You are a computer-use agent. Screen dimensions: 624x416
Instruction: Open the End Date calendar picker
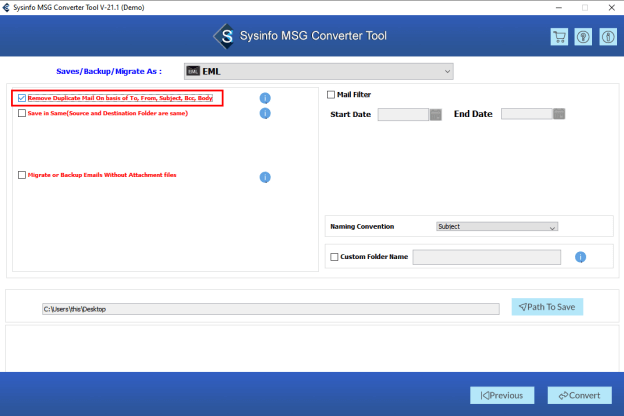[559, 114]
